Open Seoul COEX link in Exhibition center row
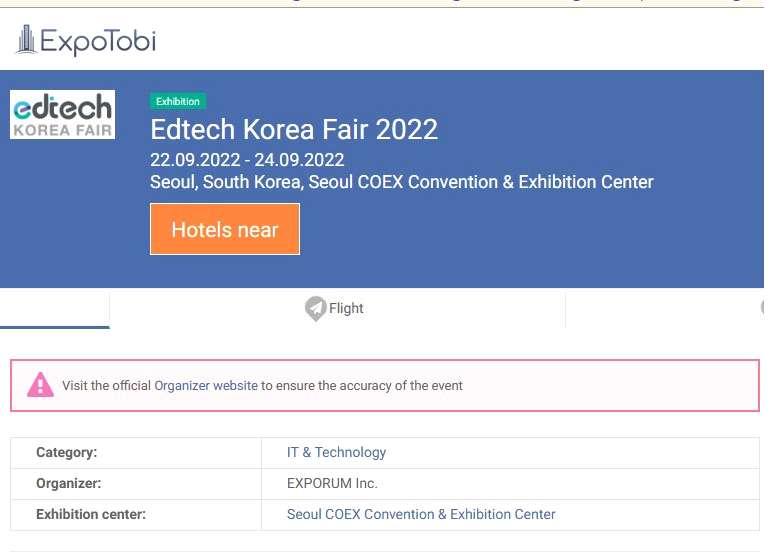The image size is (770, 552). coord(421,514)
